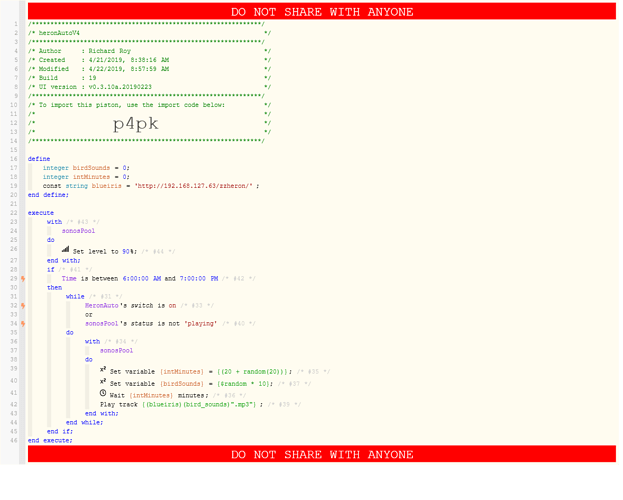The image size is (623, 500).
Task: Click line number 15 in the gutter
Action: click(x=14, y=150)
